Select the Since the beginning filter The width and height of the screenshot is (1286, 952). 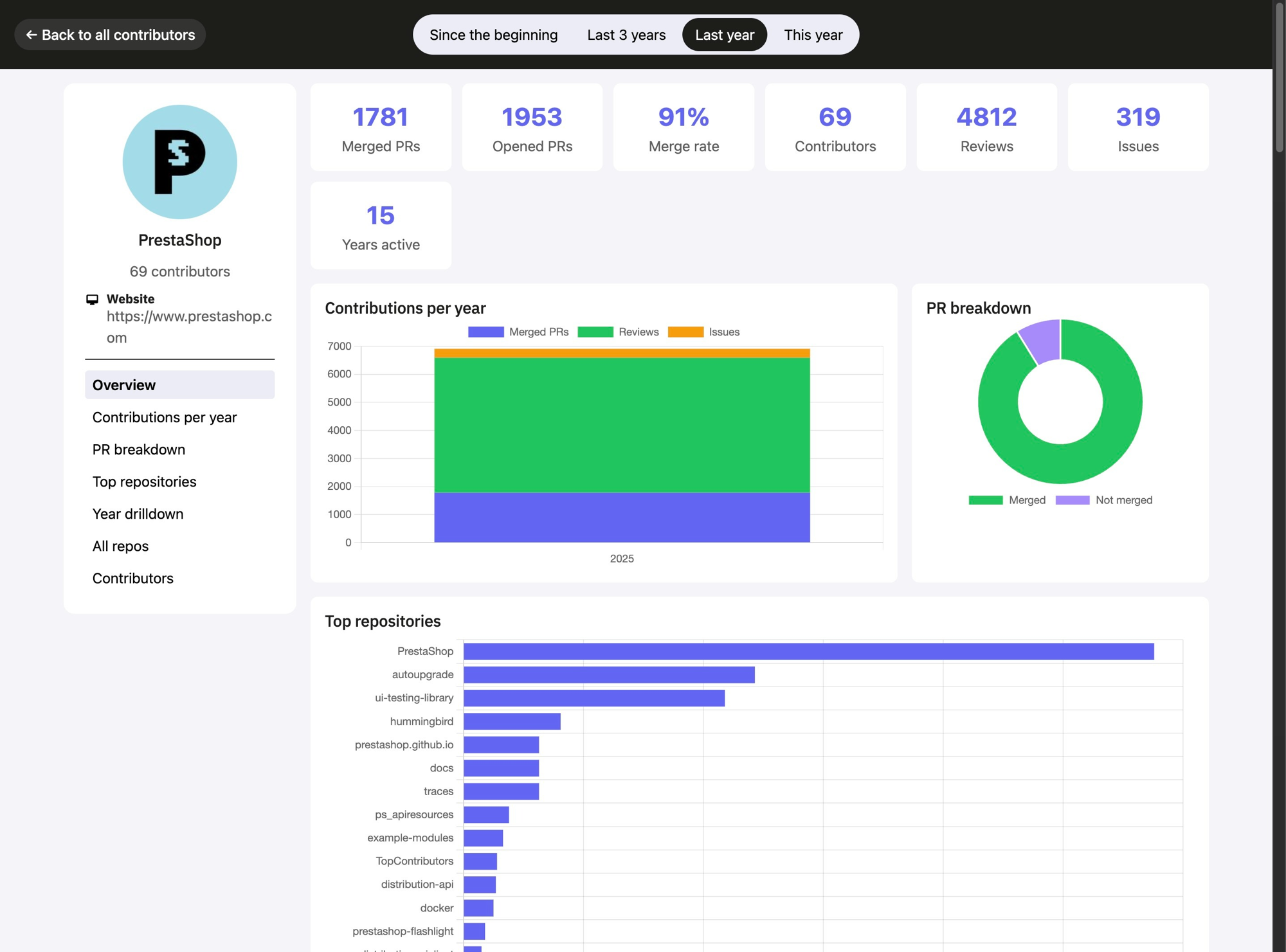[493, 35]
